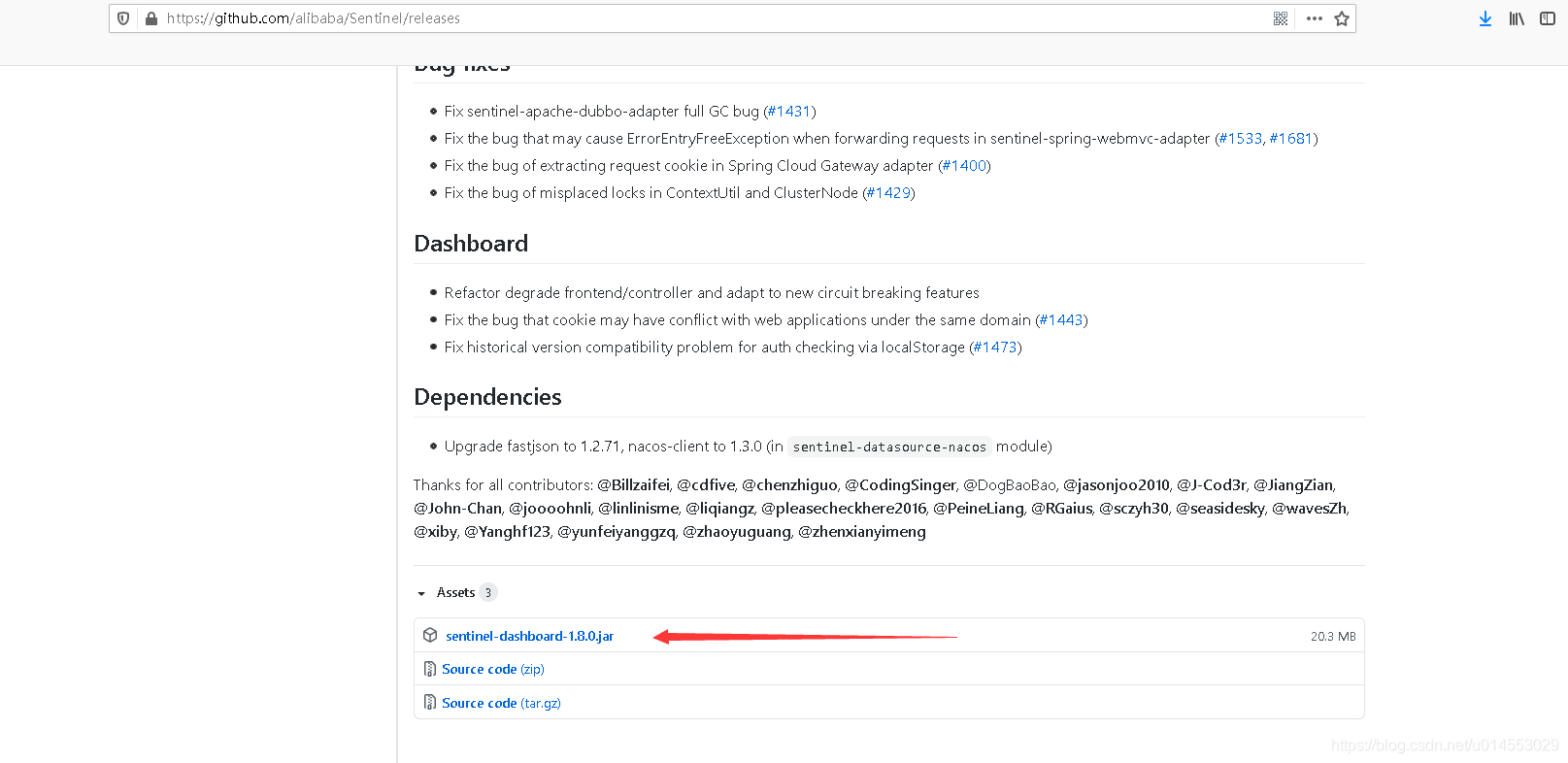1568x763 pixels.
Task: Open contributor @liqiangz profile
Action: coord(719,509)
